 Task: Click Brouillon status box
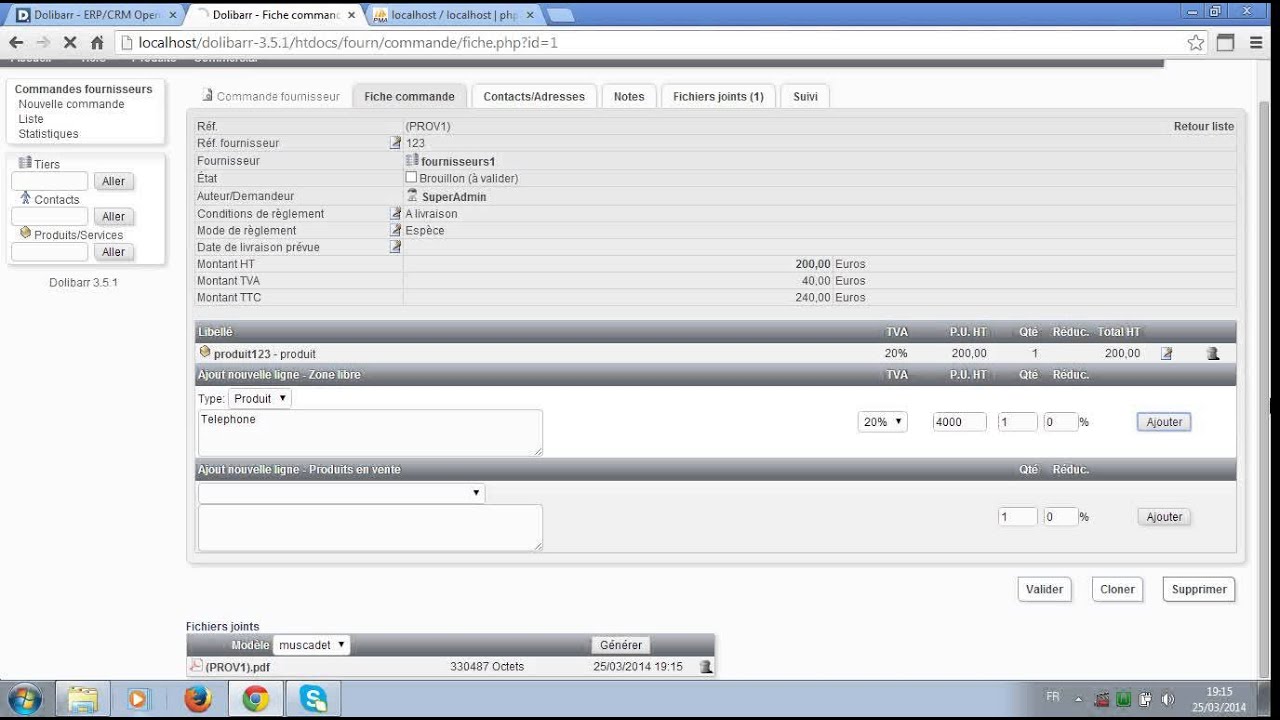pos(411,178)
